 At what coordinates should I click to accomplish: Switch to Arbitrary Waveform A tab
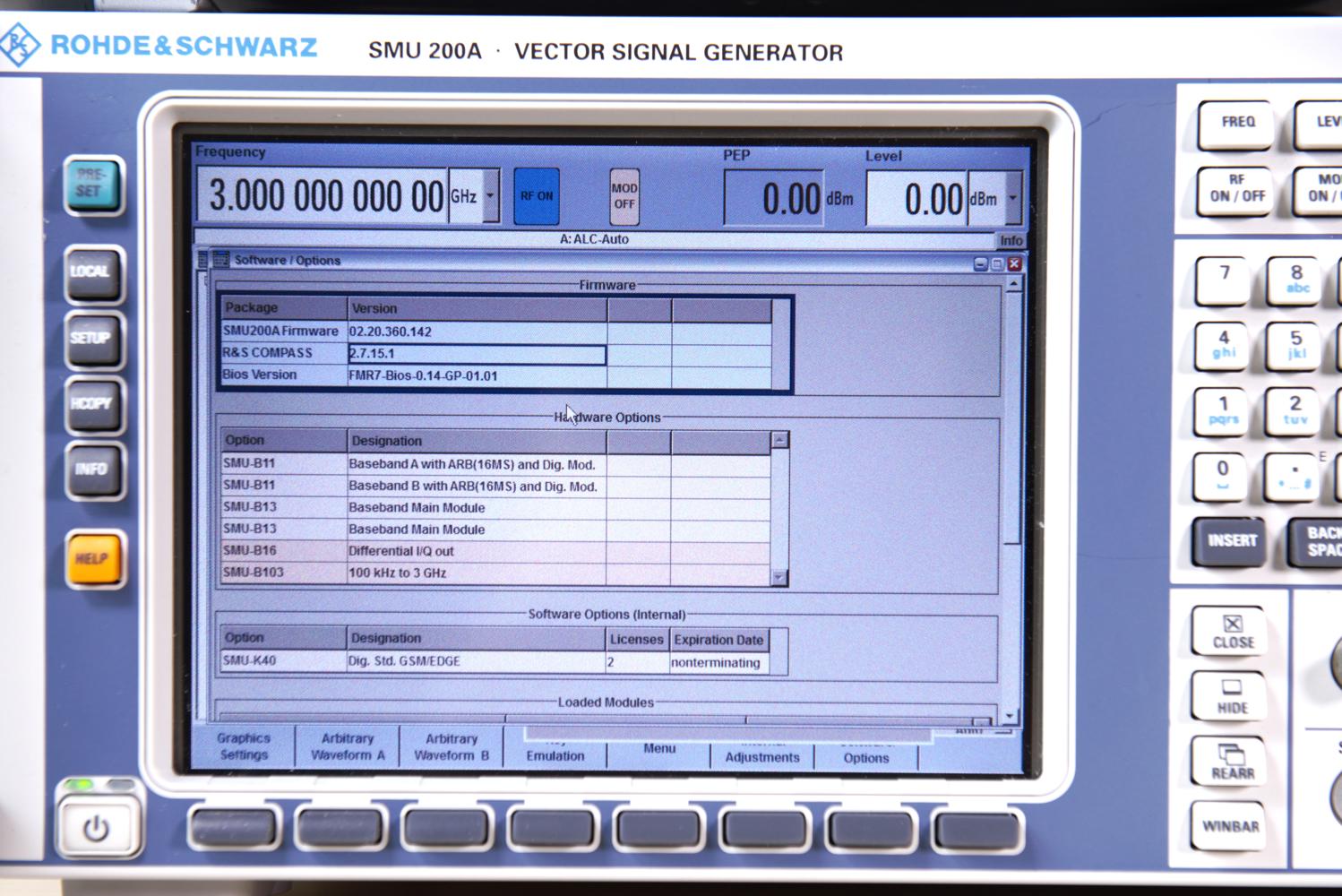tap(348, 746)
